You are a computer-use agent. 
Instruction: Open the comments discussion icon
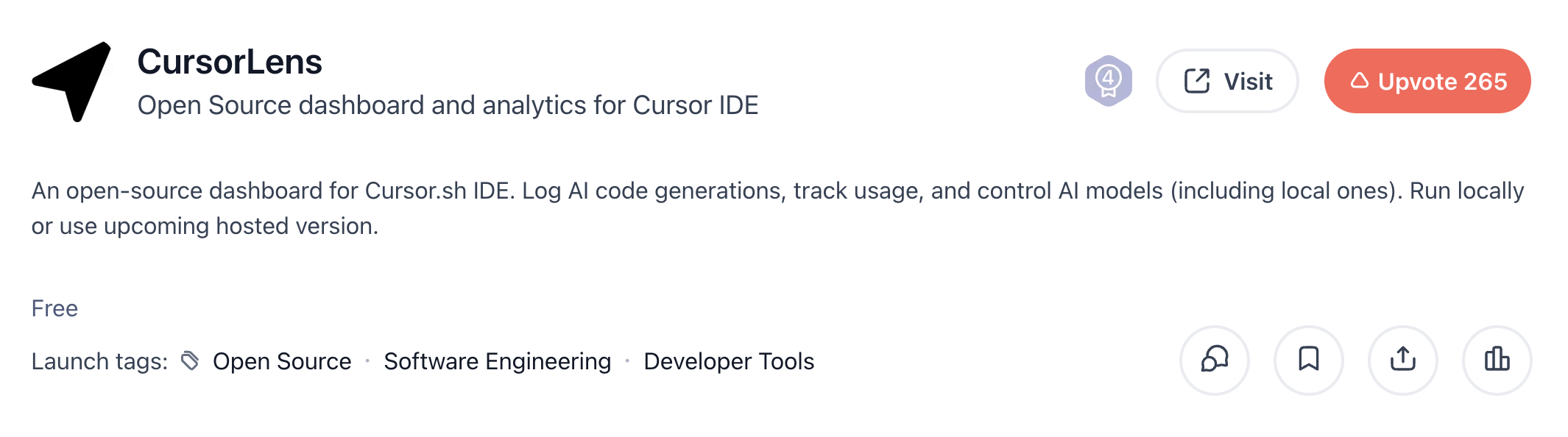[1215, 360]
